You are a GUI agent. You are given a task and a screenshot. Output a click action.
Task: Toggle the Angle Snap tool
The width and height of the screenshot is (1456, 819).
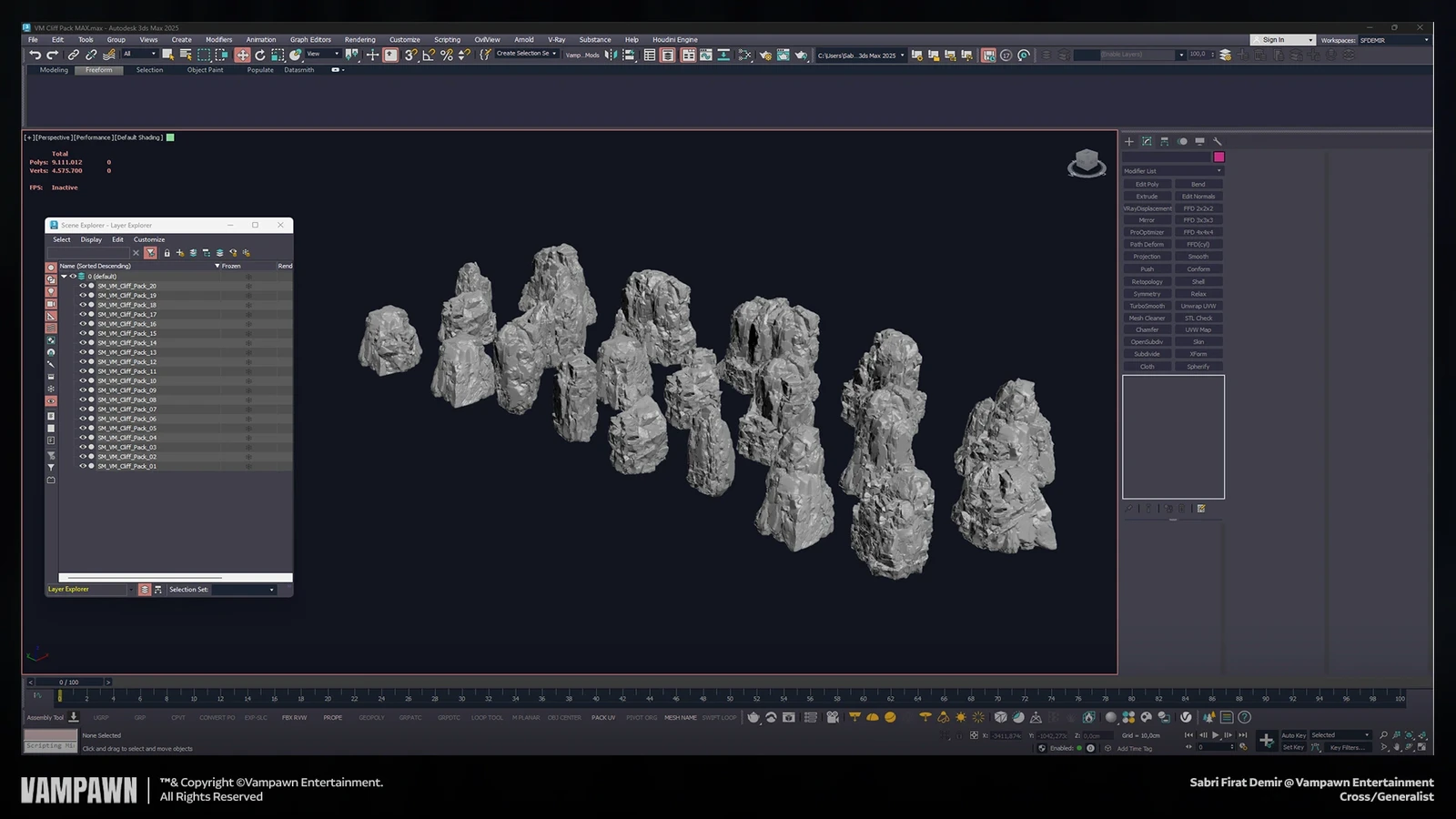pyautogui.click(x=429, y=55)
